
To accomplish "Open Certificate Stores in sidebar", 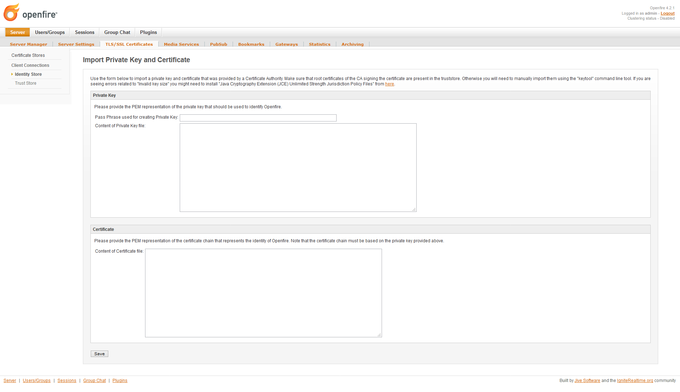I will tap(28, 56).
